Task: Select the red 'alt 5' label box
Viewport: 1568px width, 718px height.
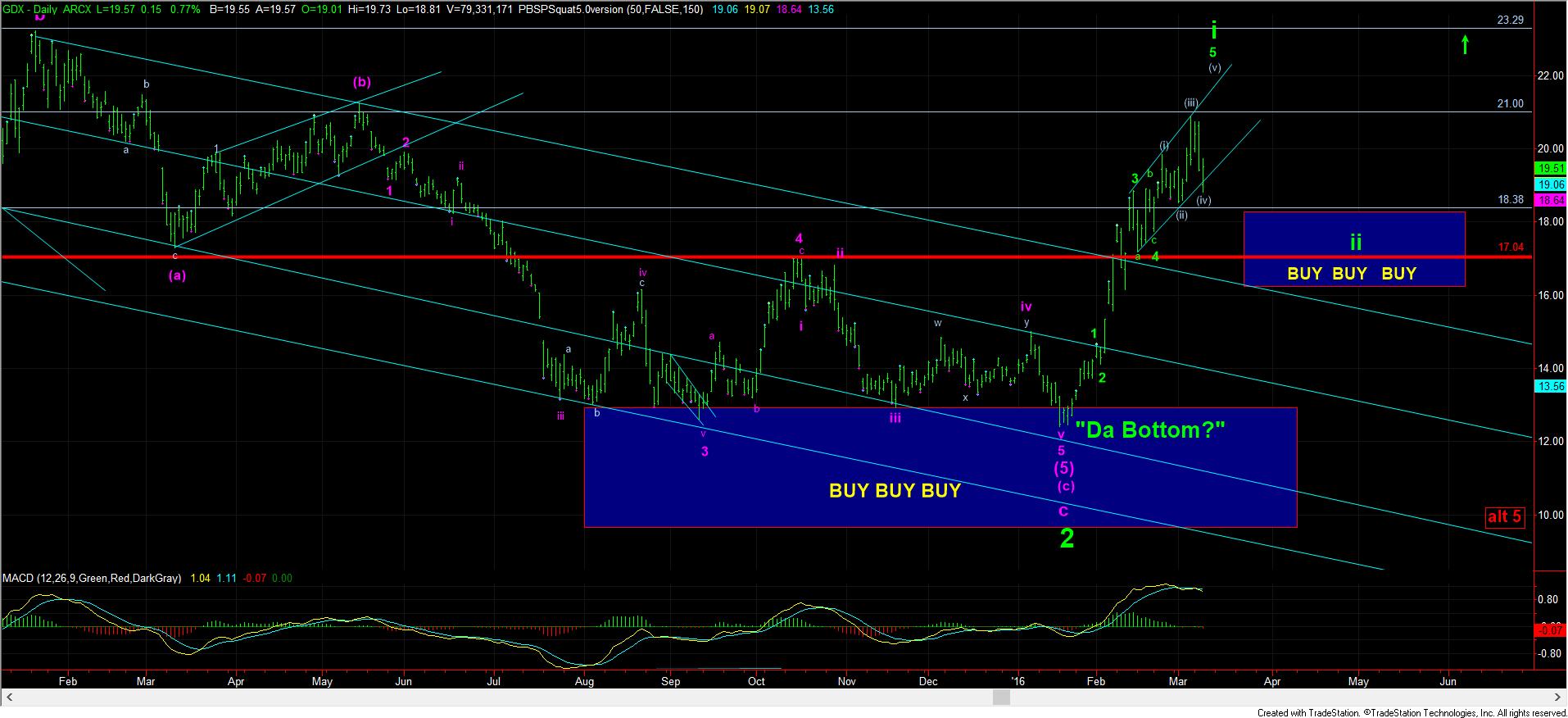Action: coord(1504,517)
